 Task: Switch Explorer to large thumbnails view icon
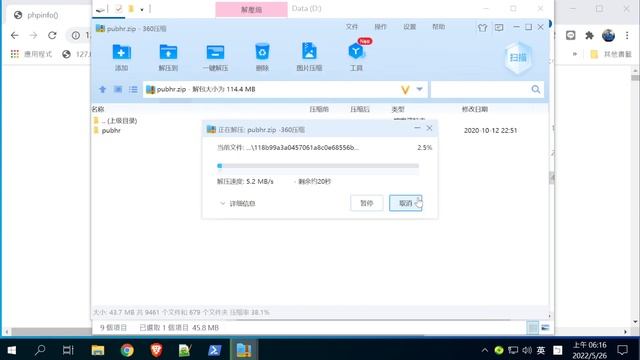pyautogui.click(x=545, y=327)
